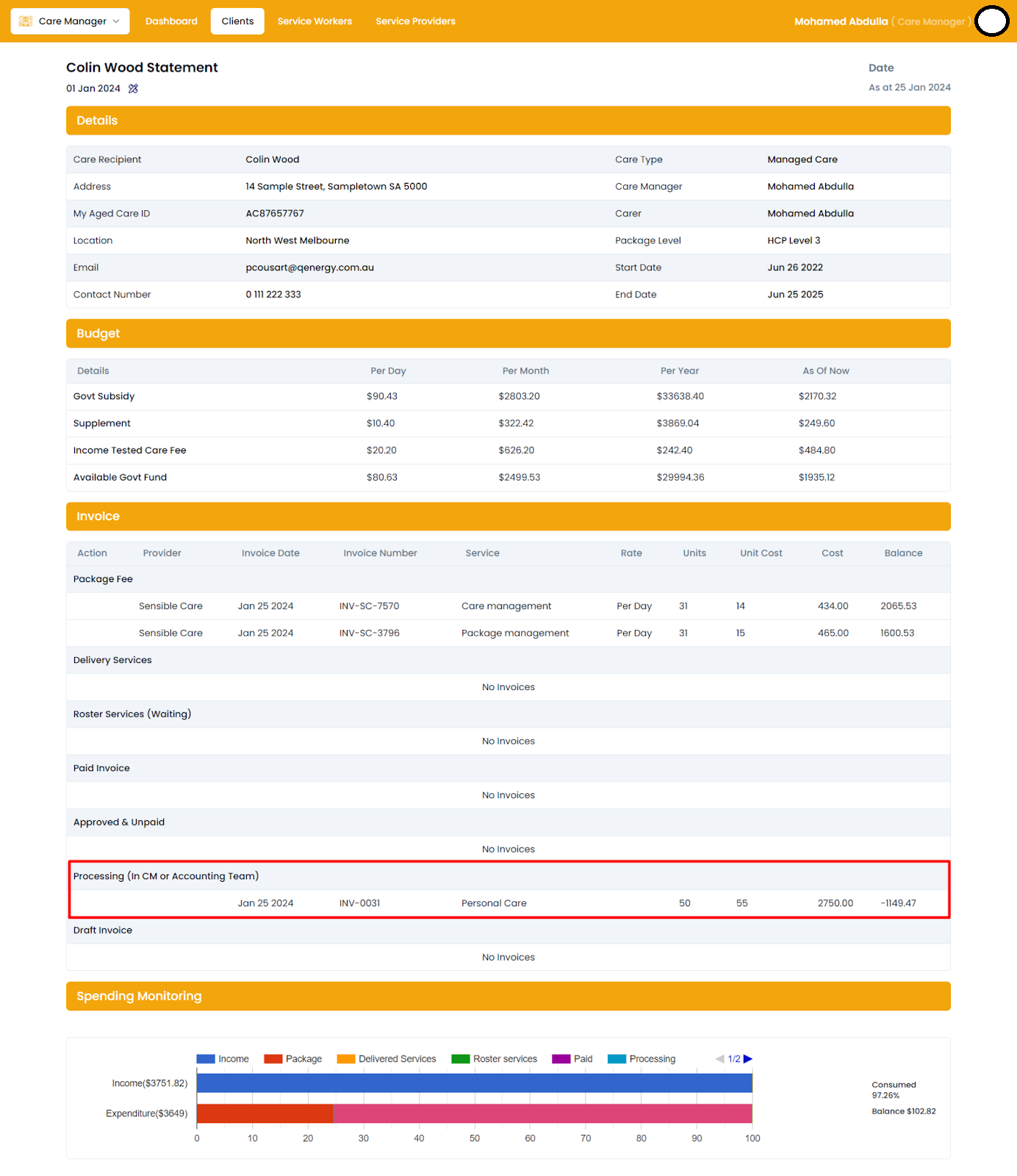The image size is (1017, 1176).
Task: Click the Paid legend purple swatch
Action: click(x=561, y=1059)
